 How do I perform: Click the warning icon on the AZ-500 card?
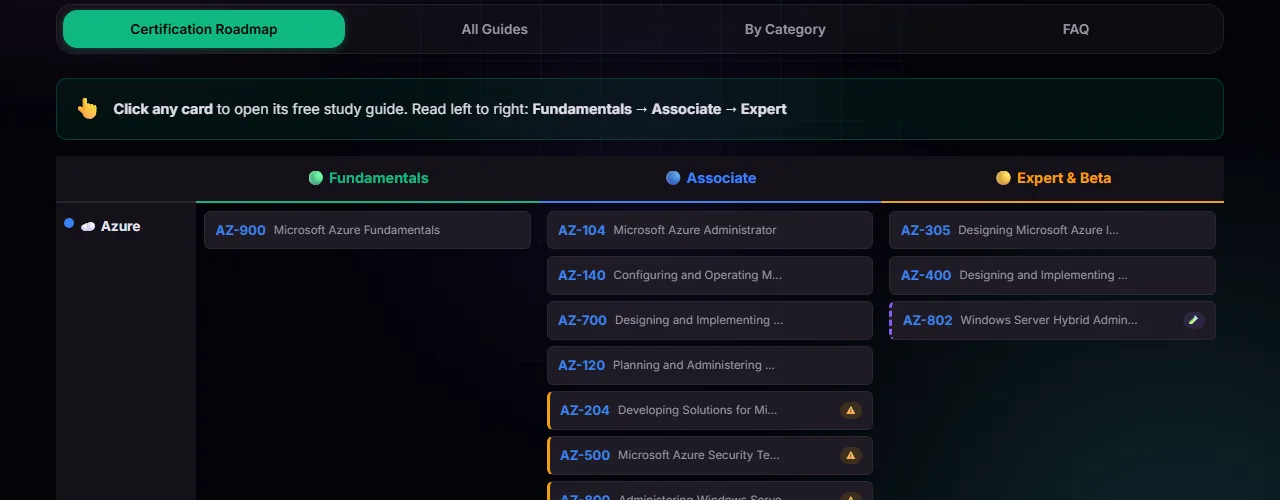click(x=851, y=455)
